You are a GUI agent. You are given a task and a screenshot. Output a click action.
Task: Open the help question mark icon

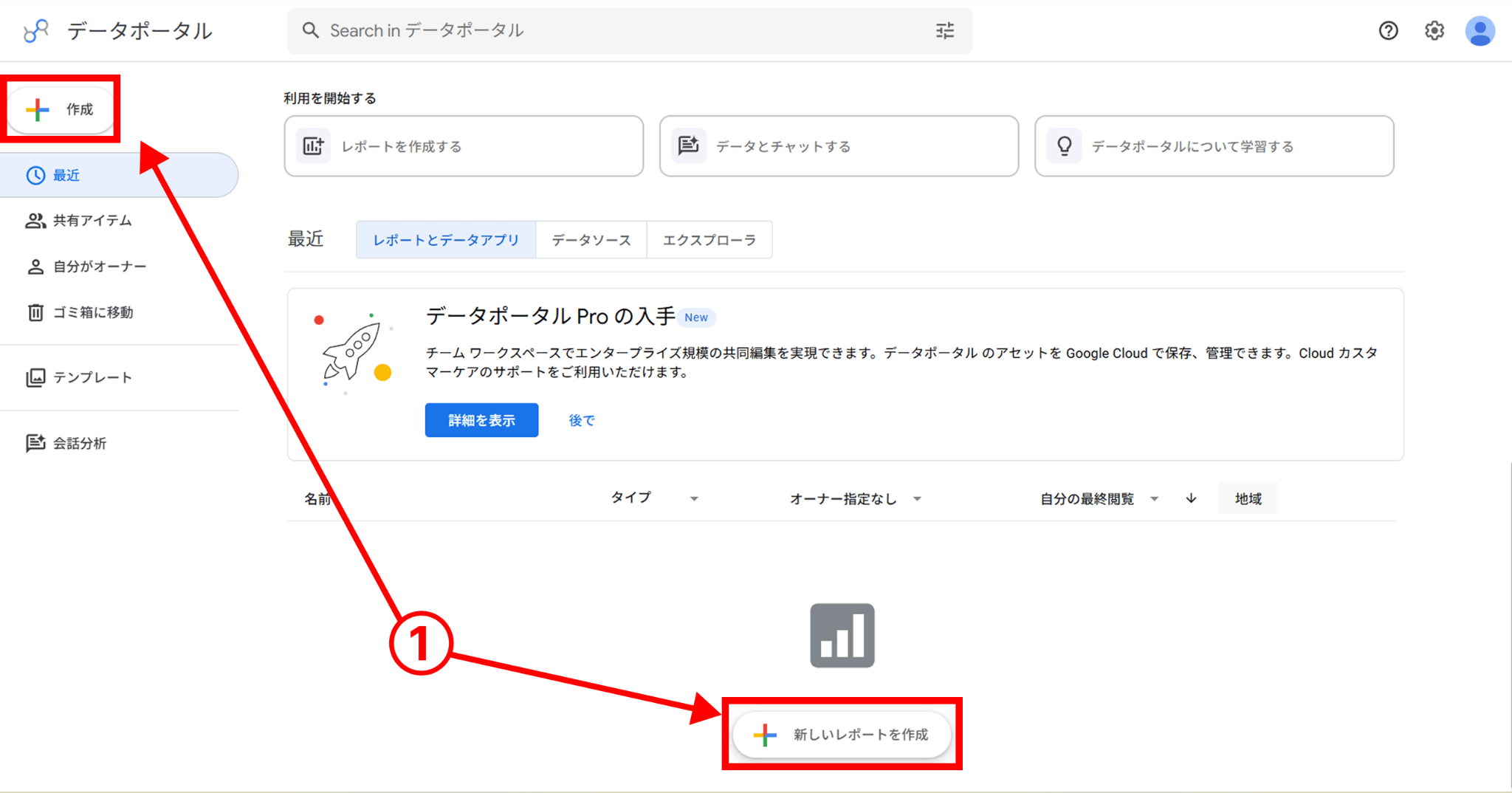pyautogui.click(x=1388, y=31)
